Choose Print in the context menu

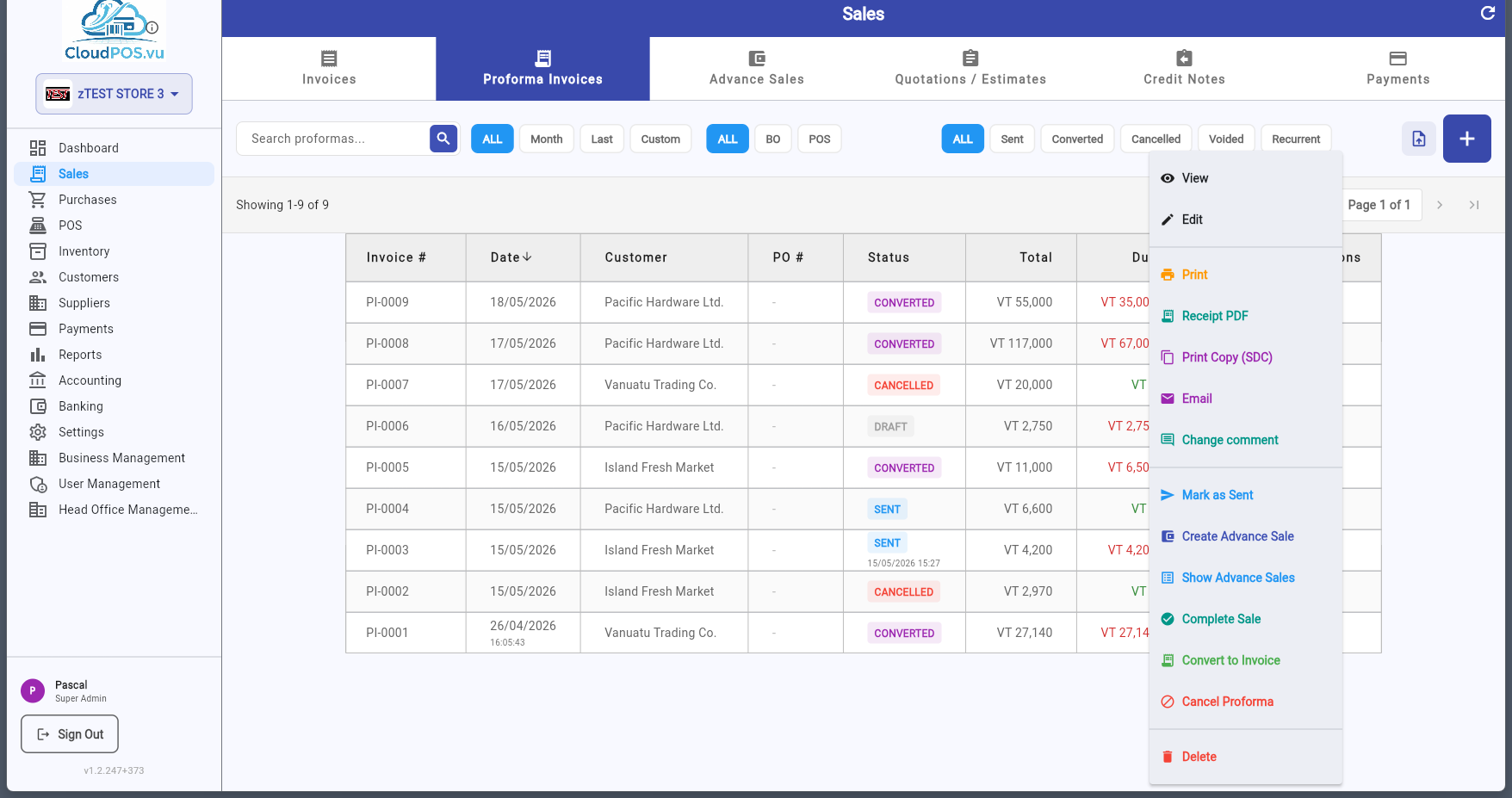[1245, 275]
